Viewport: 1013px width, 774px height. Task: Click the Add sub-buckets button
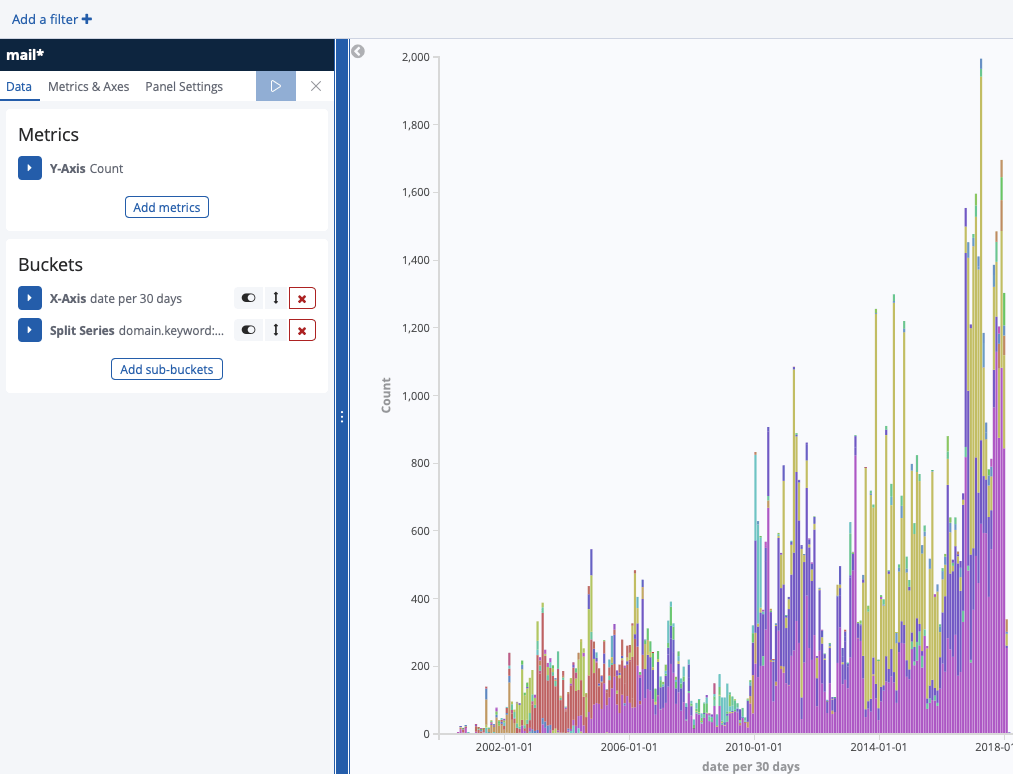[x=167, y=369]
